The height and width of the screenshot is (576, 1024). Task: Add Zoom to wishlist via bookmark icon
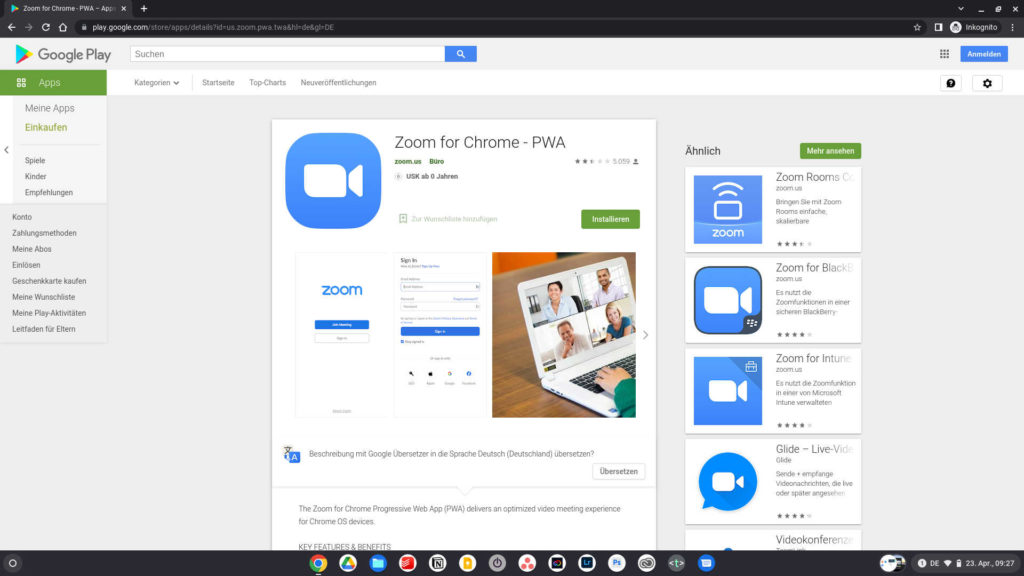pos(403,218)
